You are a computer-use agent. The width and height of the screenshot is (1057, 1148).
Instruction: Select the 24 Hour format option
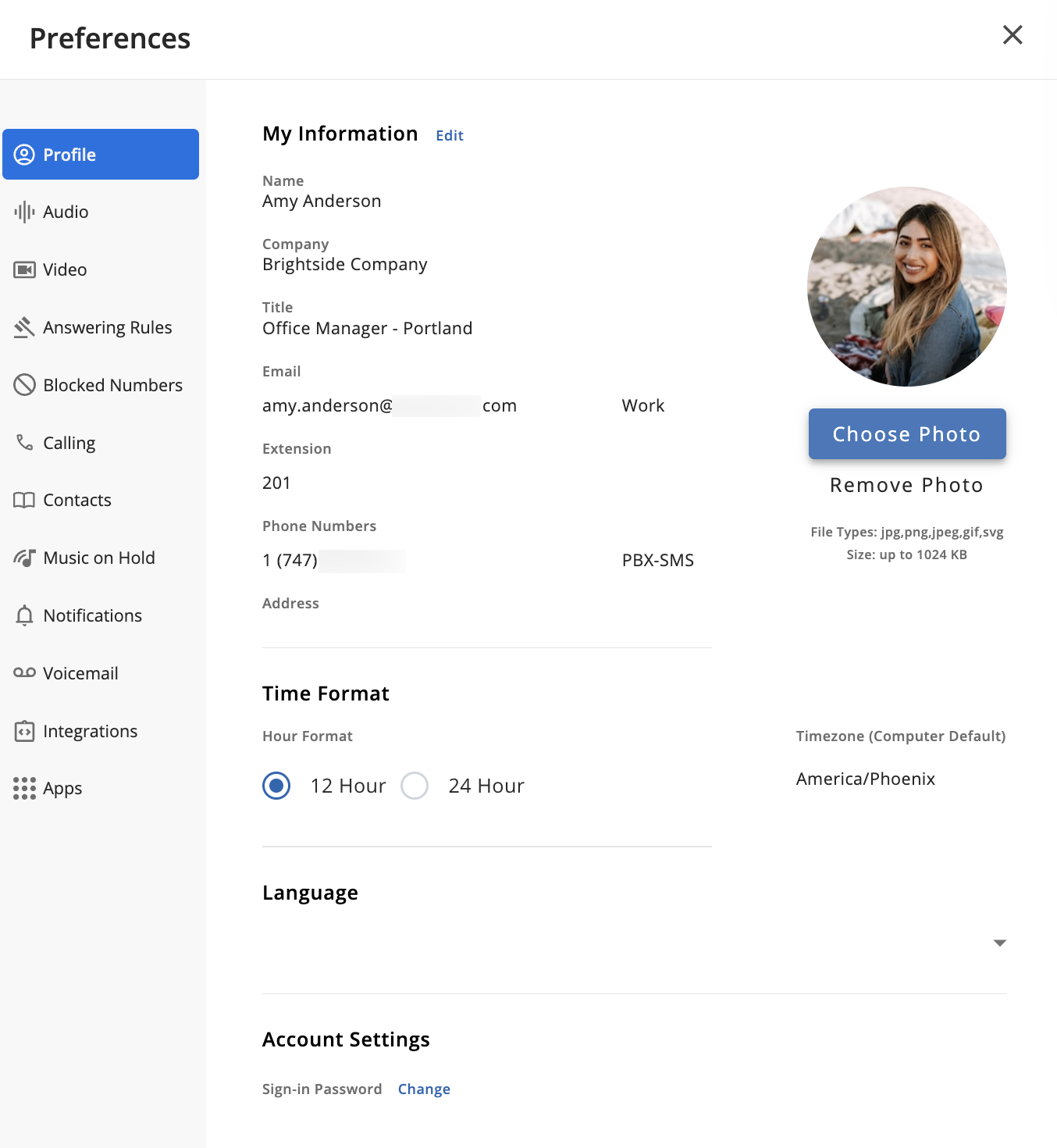point(415,786)
